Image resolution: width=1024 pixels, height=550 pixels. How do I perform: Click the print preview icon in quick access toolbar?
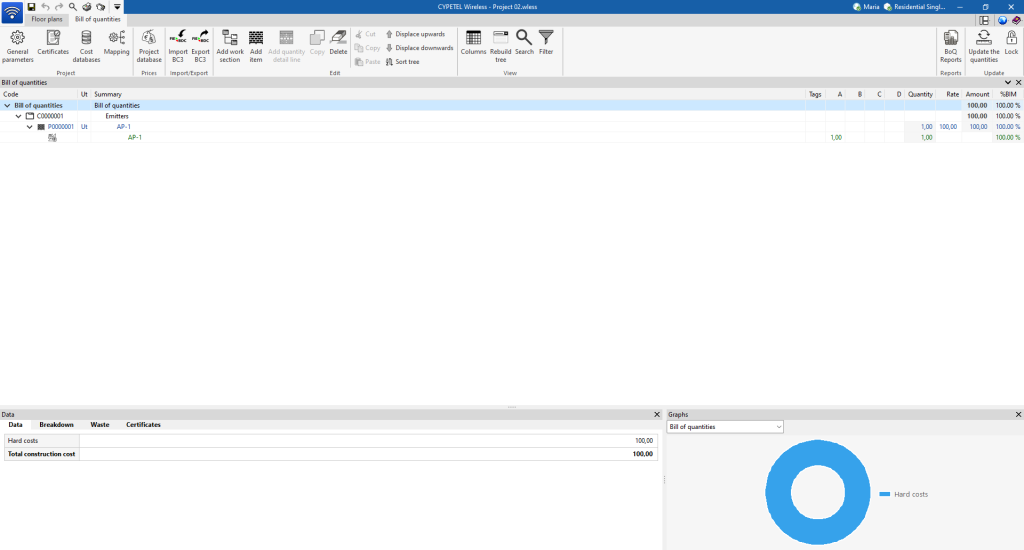pyautogui.click(x=101, y=7)
